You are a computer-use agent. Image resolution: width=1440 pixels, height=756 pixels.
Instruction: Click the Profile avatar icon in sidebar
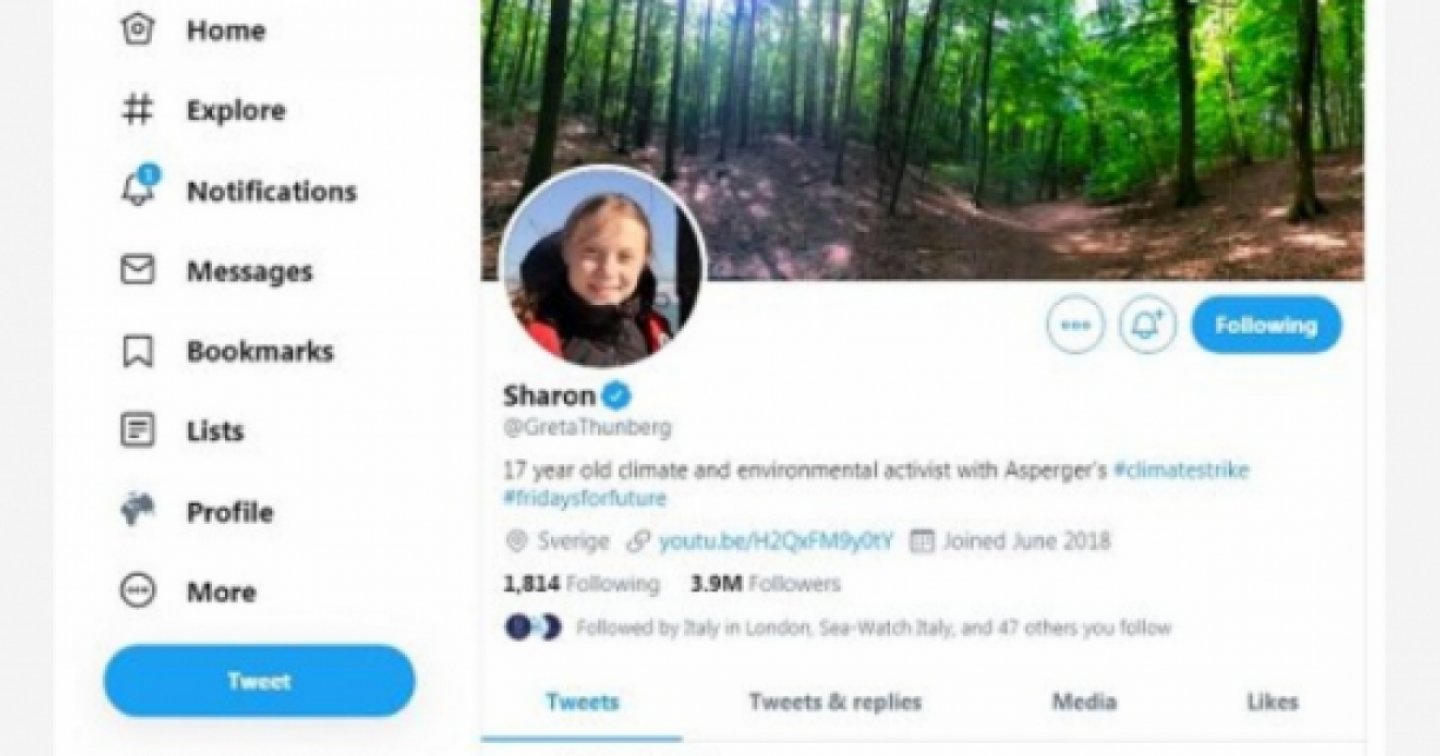tap(137, 511)
